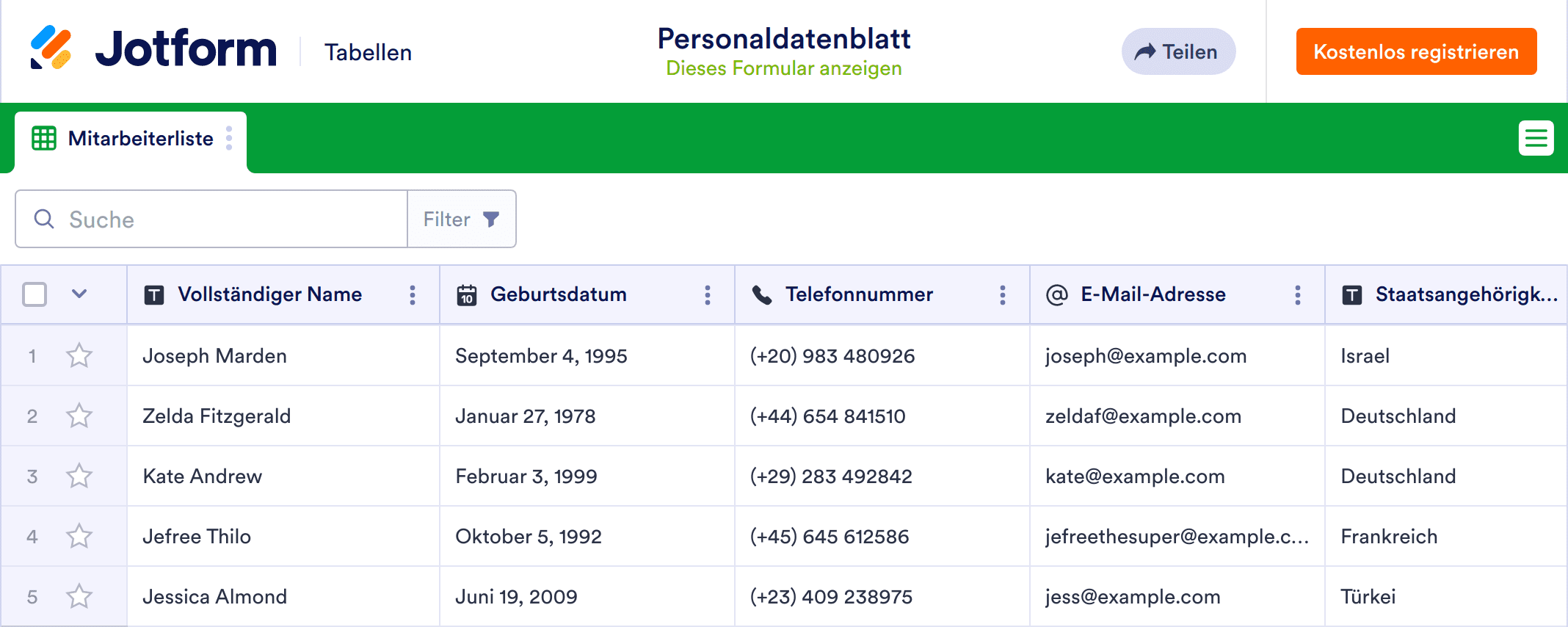Click the Mitarbeiterliste tab options dots
The image size is (1568, 627).
[x=230, y=138]
